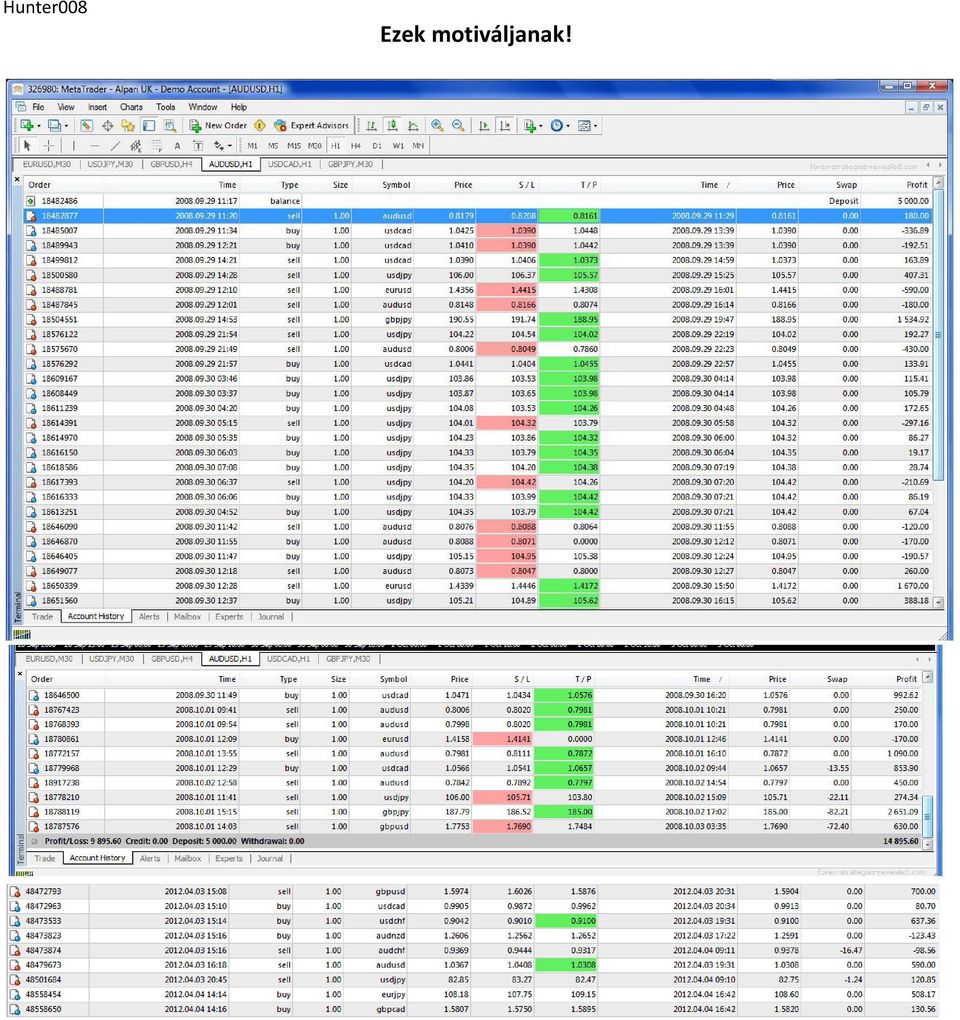The image size is (960, 1020).
Task: Open the File menu
Action: 38,107
